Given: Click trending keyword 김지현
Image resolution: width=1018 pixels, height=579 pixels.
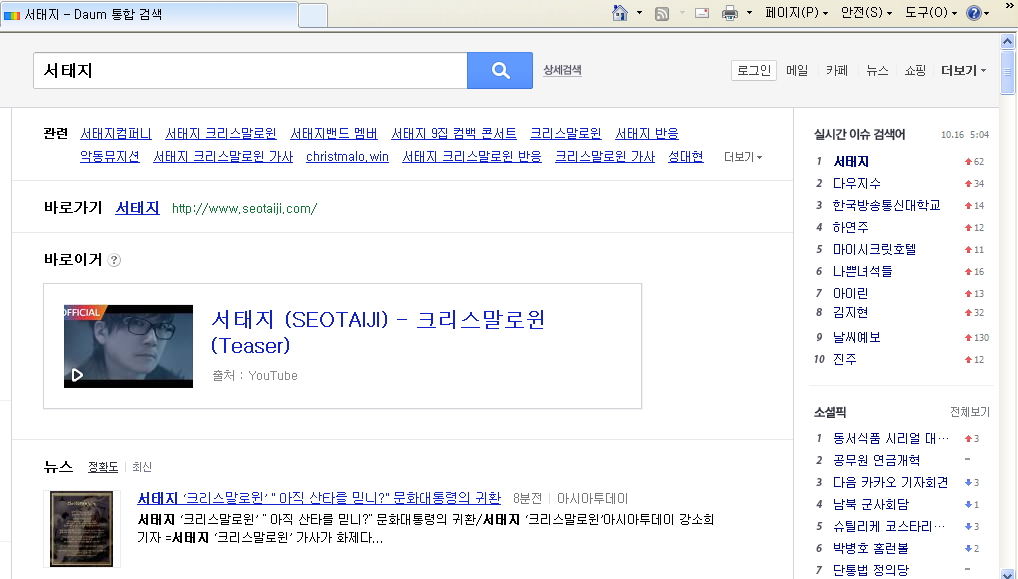Looking at the screenshot, I should click(x=850, y=313).
